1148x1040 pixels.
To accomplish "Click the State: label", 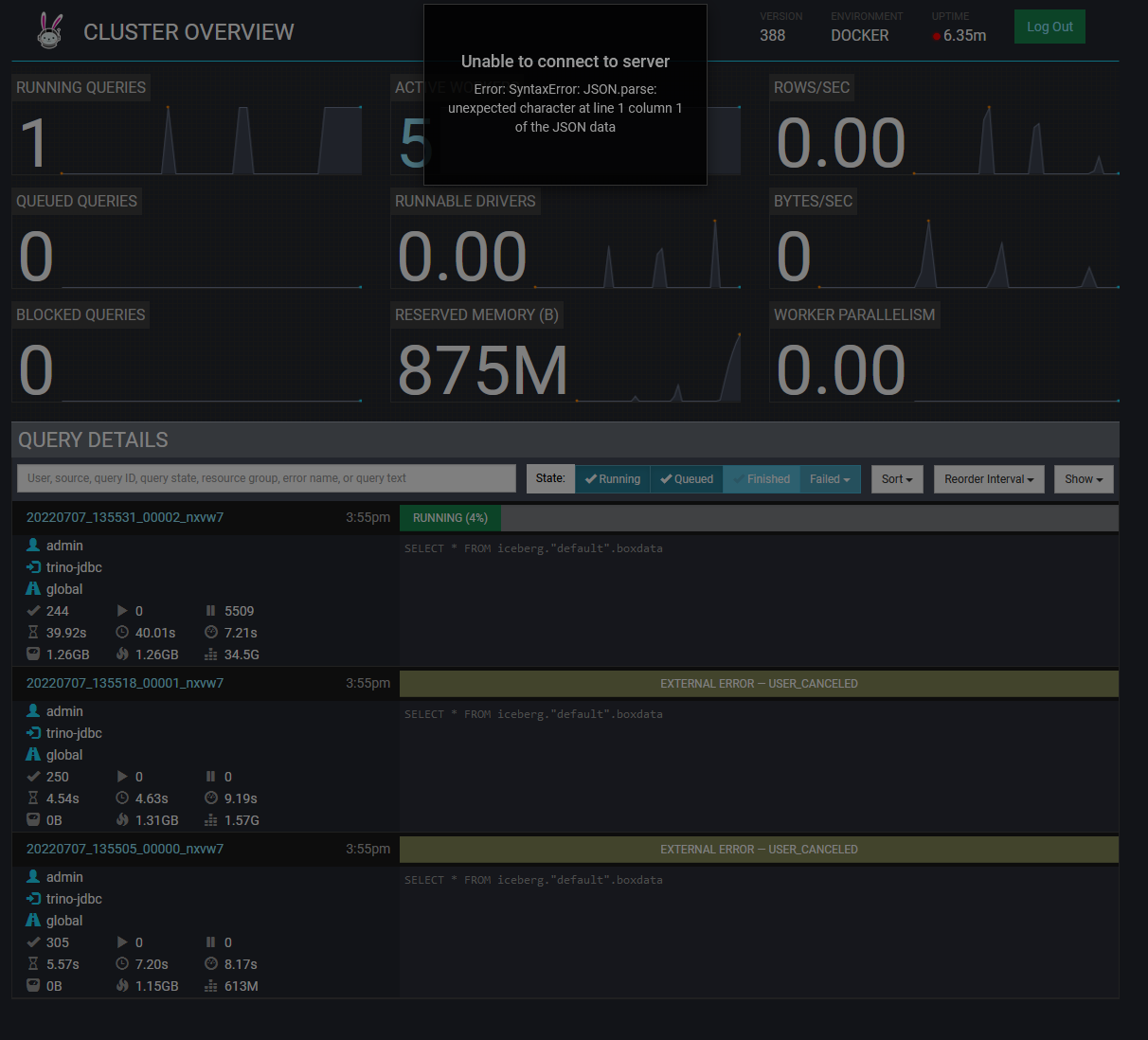I will click(x=550, y=478).
